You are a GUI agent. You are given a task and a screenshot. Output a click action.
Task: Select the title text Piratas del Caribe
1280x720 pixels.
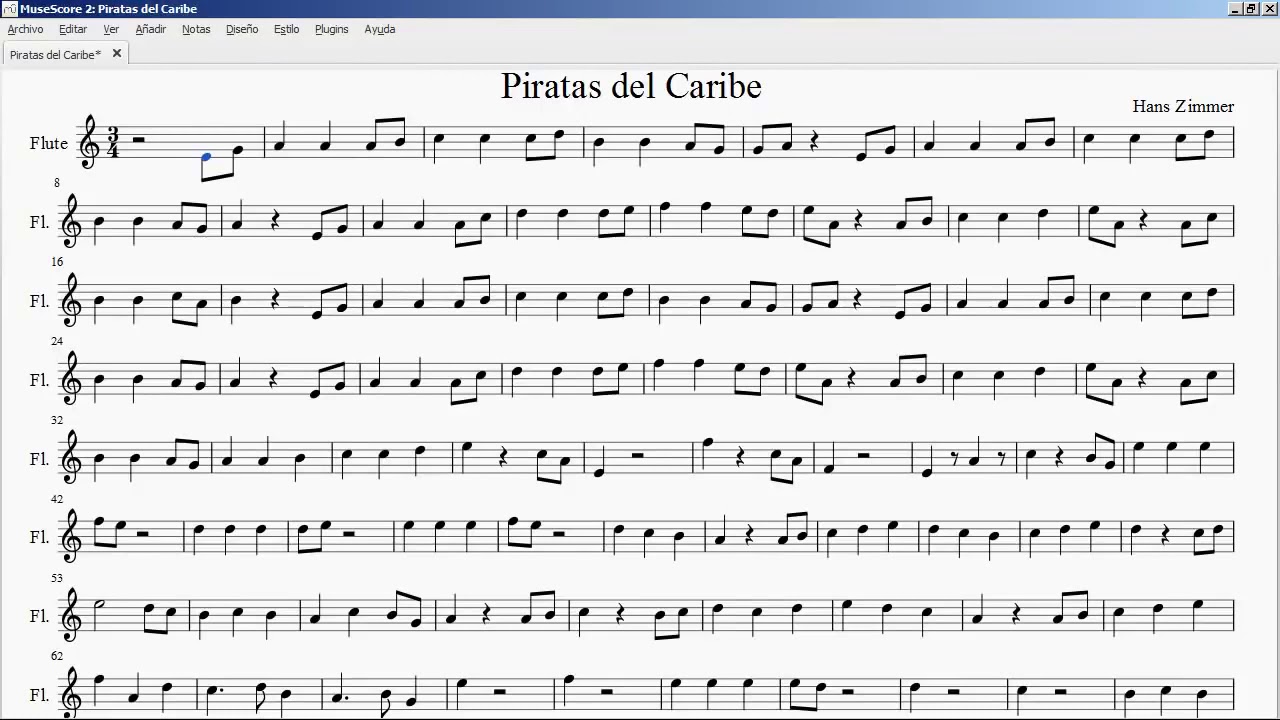631,86
